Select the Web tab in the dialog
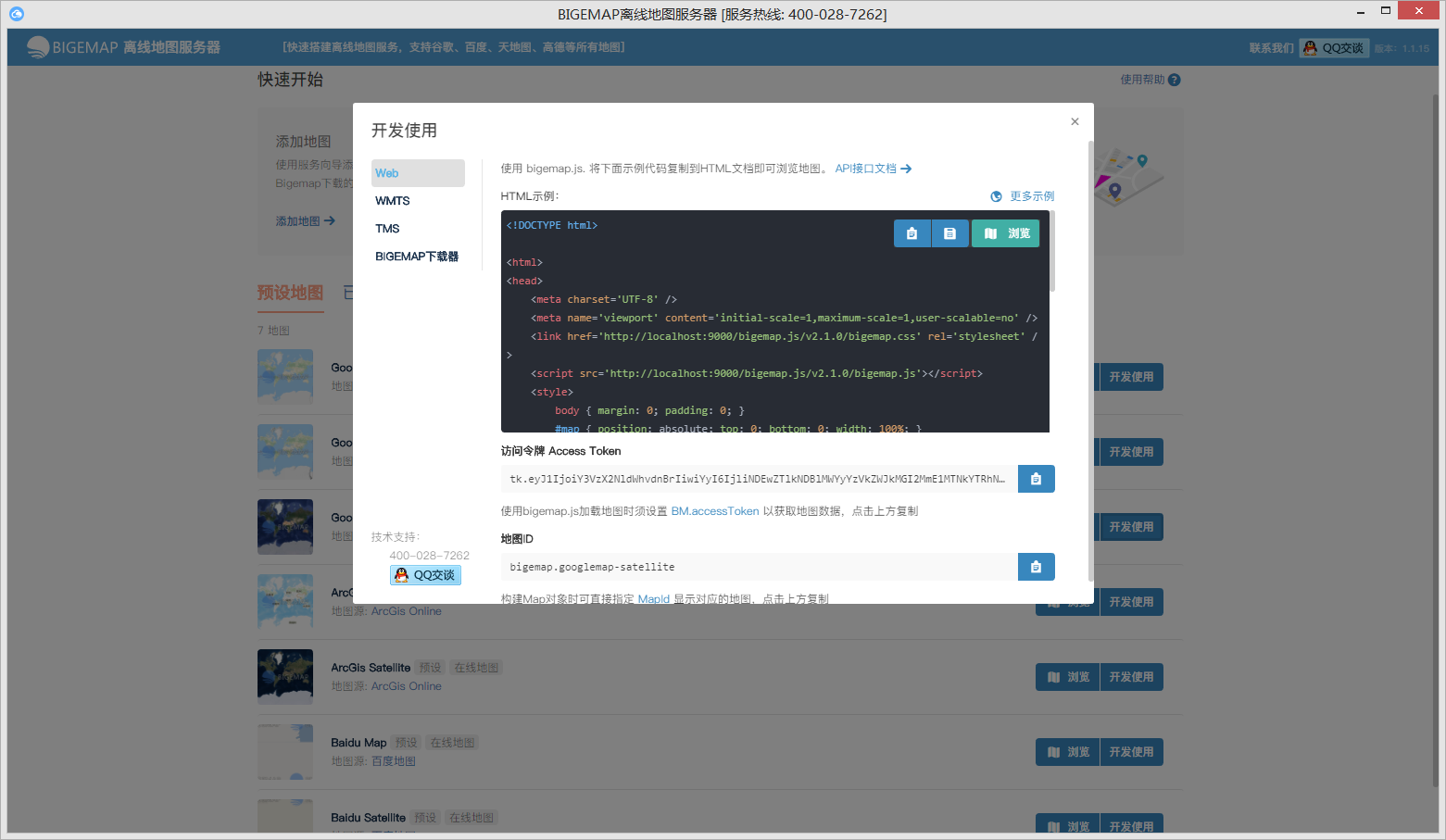The width and height of the screenshot is (1446, 840). (418, 173)
